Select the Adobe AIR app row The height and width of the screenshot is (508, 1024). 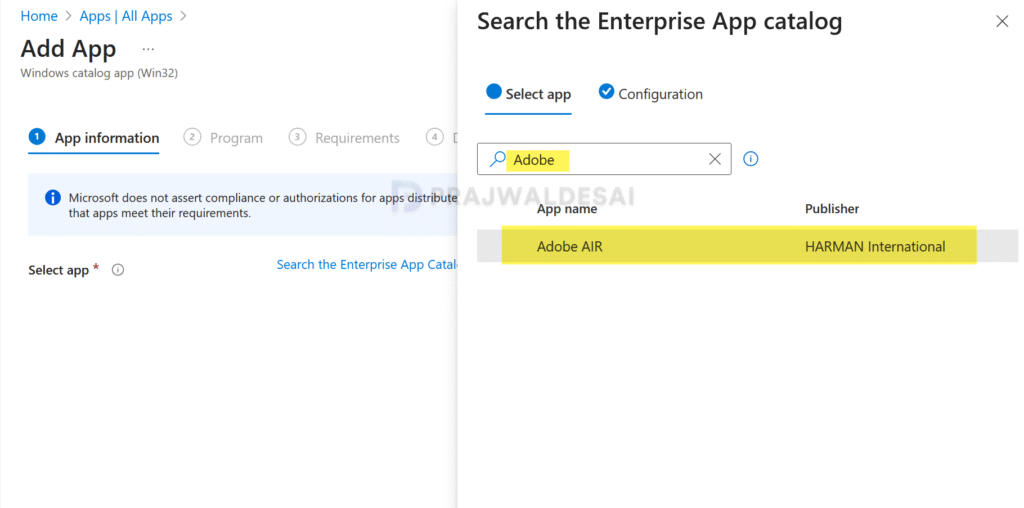tap(747, 246)
